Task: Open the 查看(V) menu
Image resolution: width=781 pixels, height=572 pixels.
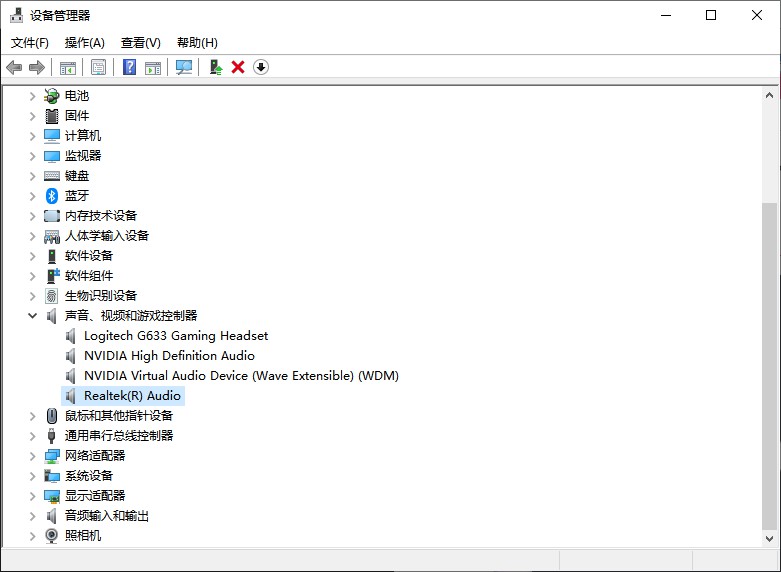Action: click(x=140, y=43)
